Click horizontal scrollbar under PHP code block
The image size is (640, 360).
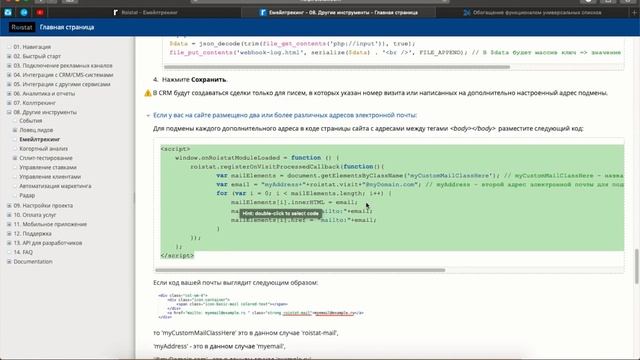pos(337,67)
